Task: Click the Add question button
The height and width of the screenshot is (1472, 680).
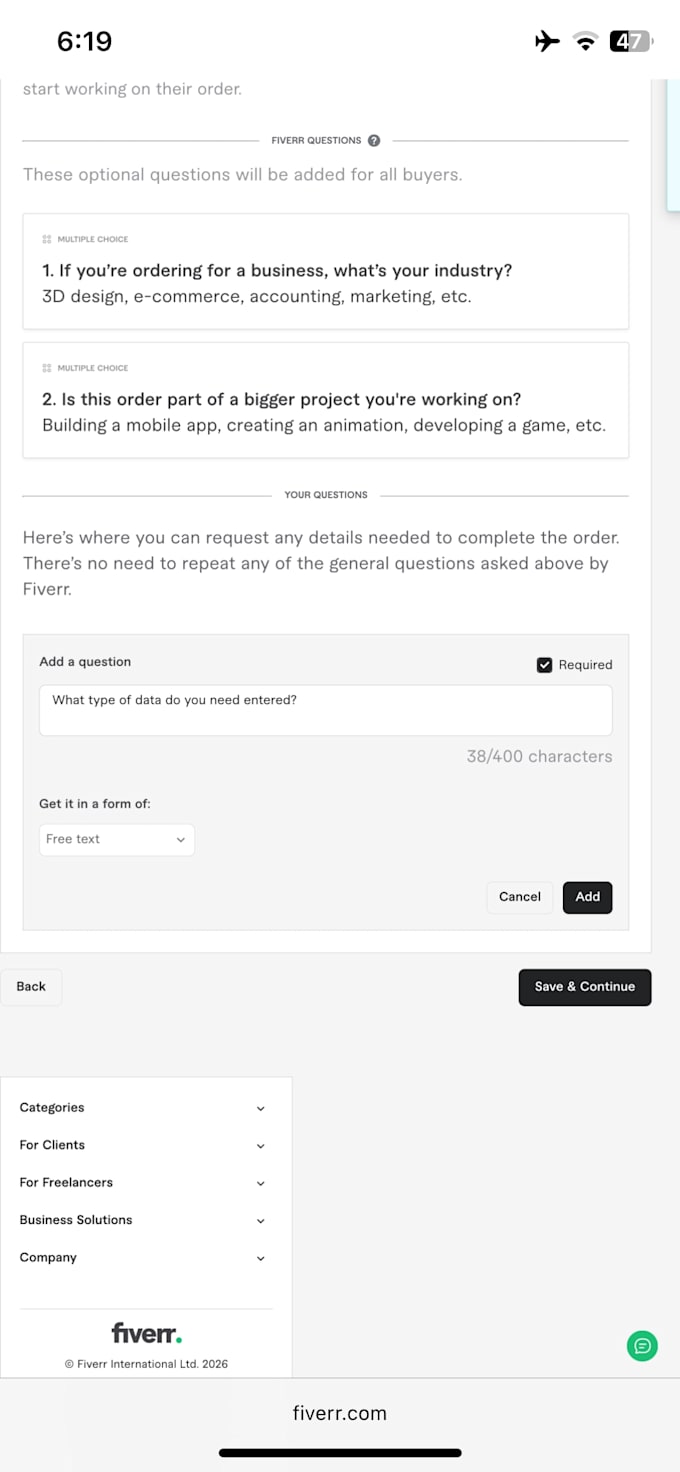Action: point(587,897)
